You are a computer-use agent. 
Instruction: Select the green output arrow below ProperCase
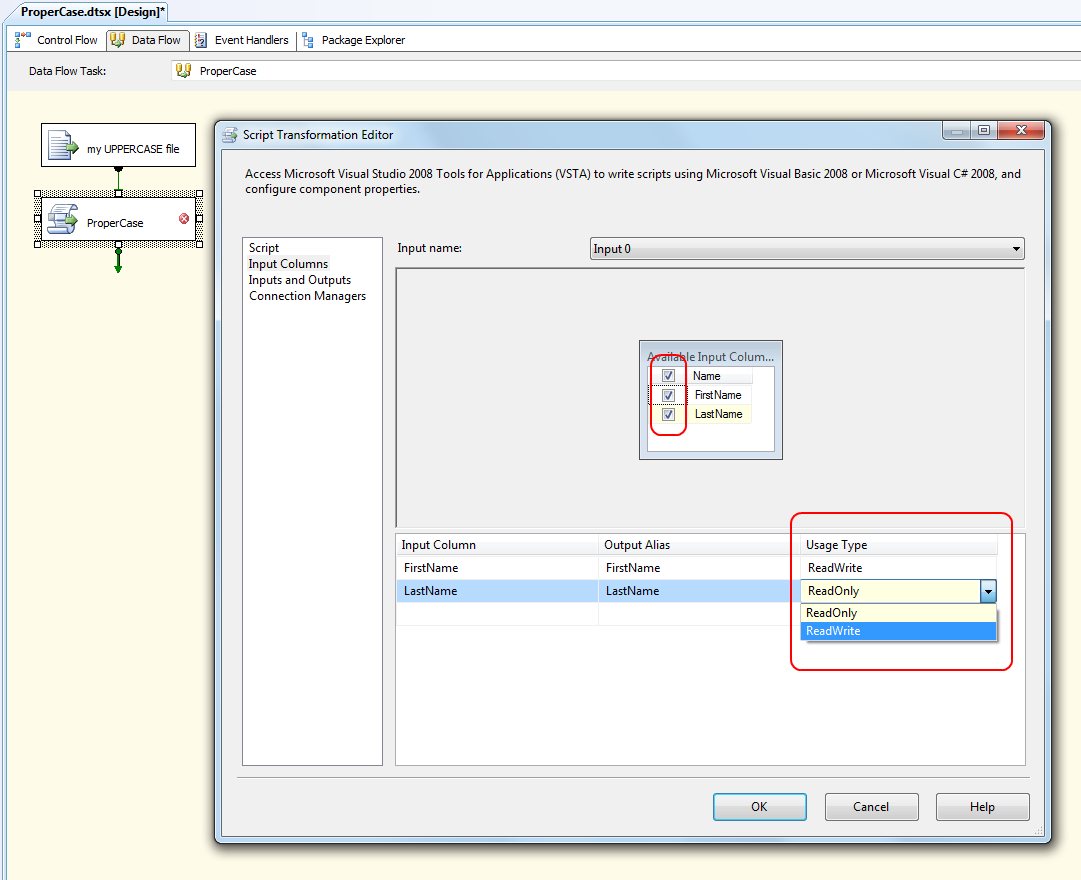coord(118,260)
